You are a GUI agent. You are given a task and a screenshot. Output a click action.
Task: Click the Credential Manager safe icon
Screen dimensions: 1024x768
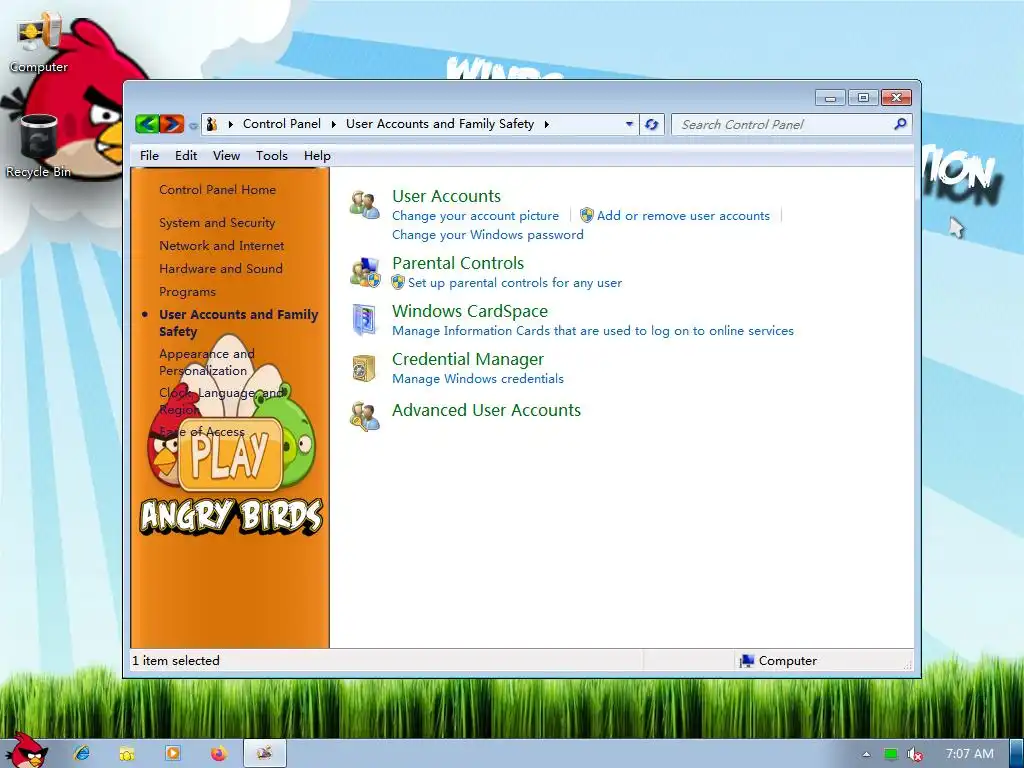(x=364, y=368)
